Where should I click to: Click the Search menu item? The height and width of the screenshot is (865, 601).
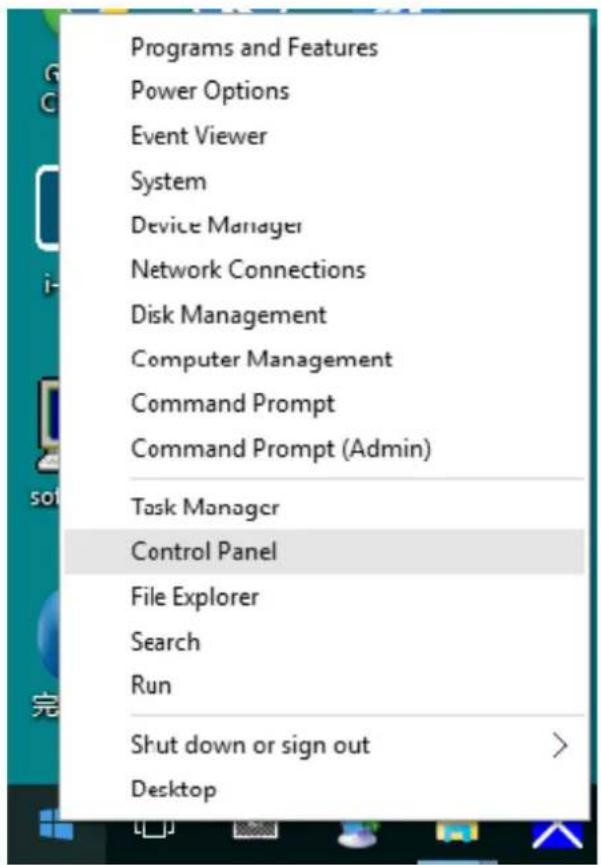click(165, 641)
